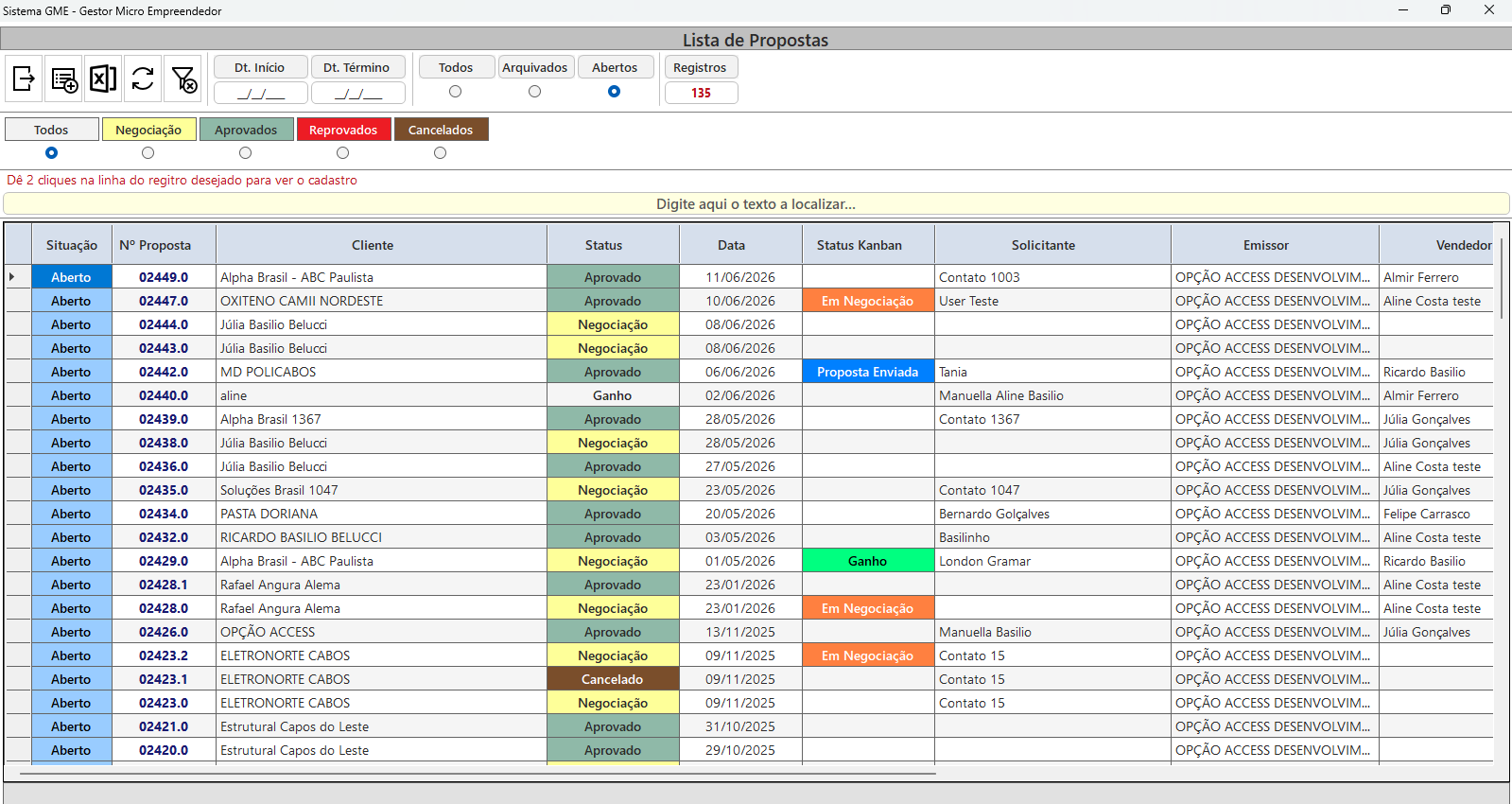The image size is (1512, 804).
Task: Select radio under 'Negociação' status filter
Action: (148, 153)
